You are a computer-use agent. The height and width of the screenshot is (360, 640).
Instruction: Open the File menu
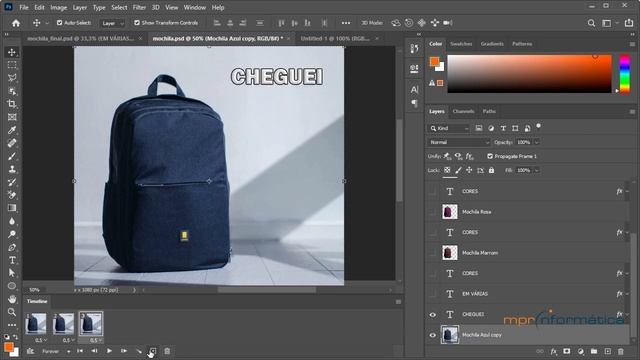[24, 7]
